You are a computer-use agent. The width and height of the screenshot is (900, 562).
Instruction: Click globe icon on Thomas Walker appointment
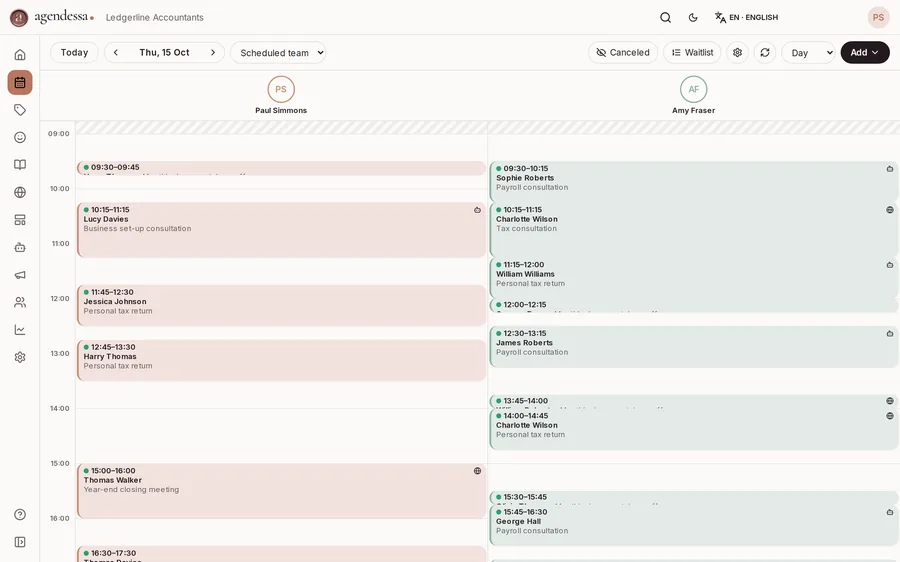pyautogui.click(x=477, y=471)
